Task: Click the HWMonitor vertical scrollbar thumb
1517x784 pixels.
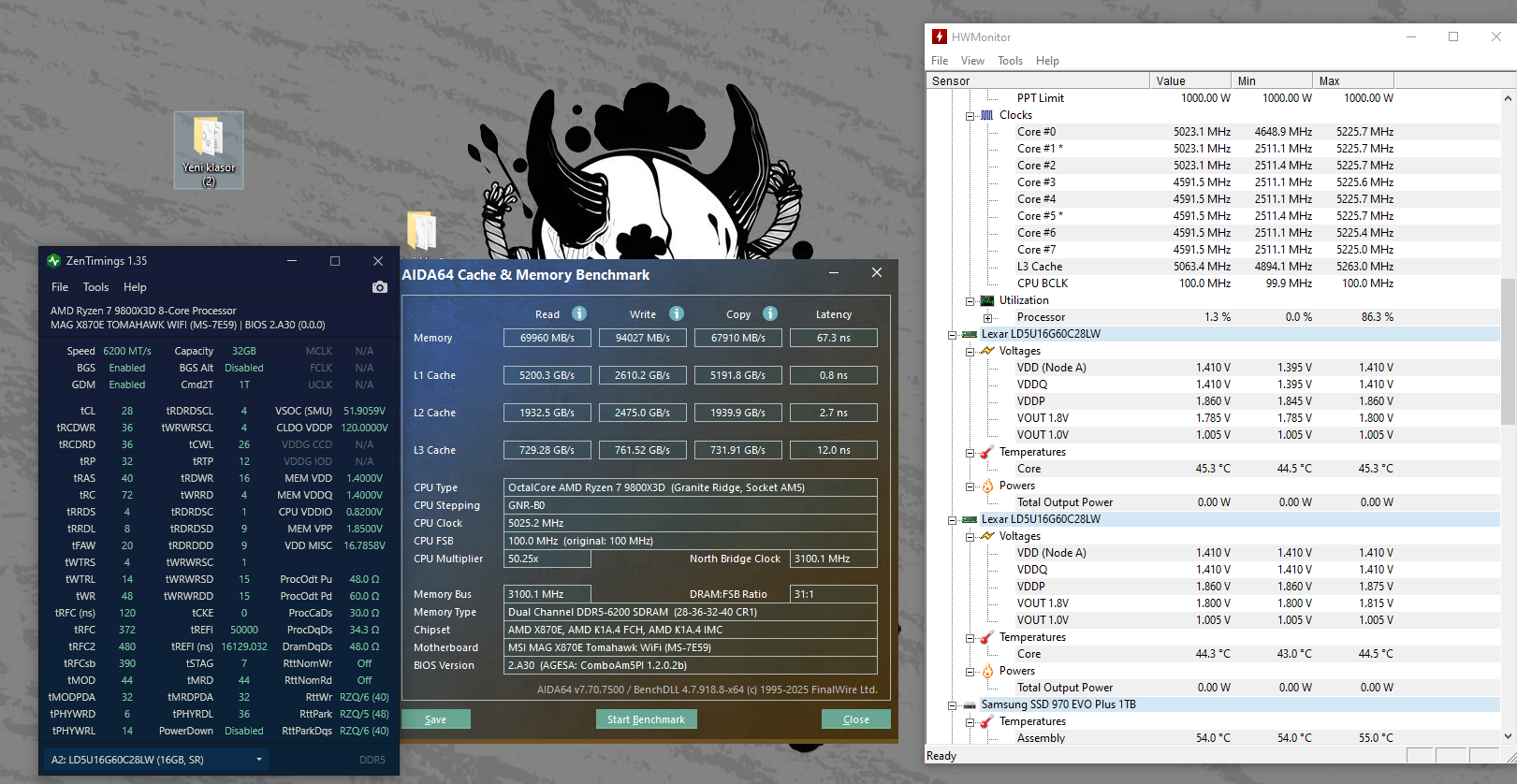Action: click(x=1509, y=352)
